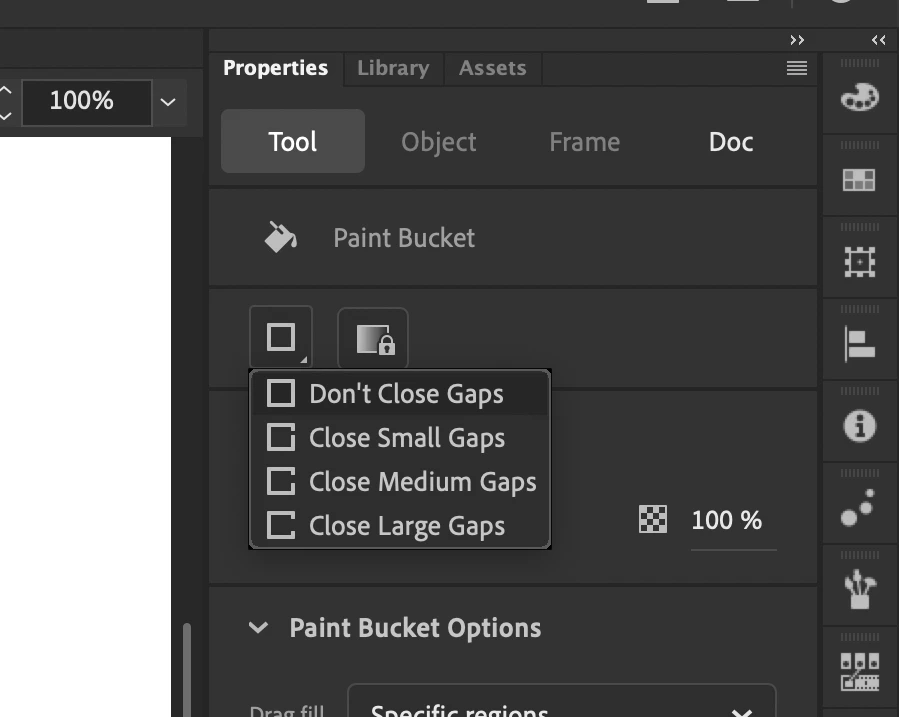Click the Doc properties button
This screenshot has width=899, height=717.
click(731, 142)
